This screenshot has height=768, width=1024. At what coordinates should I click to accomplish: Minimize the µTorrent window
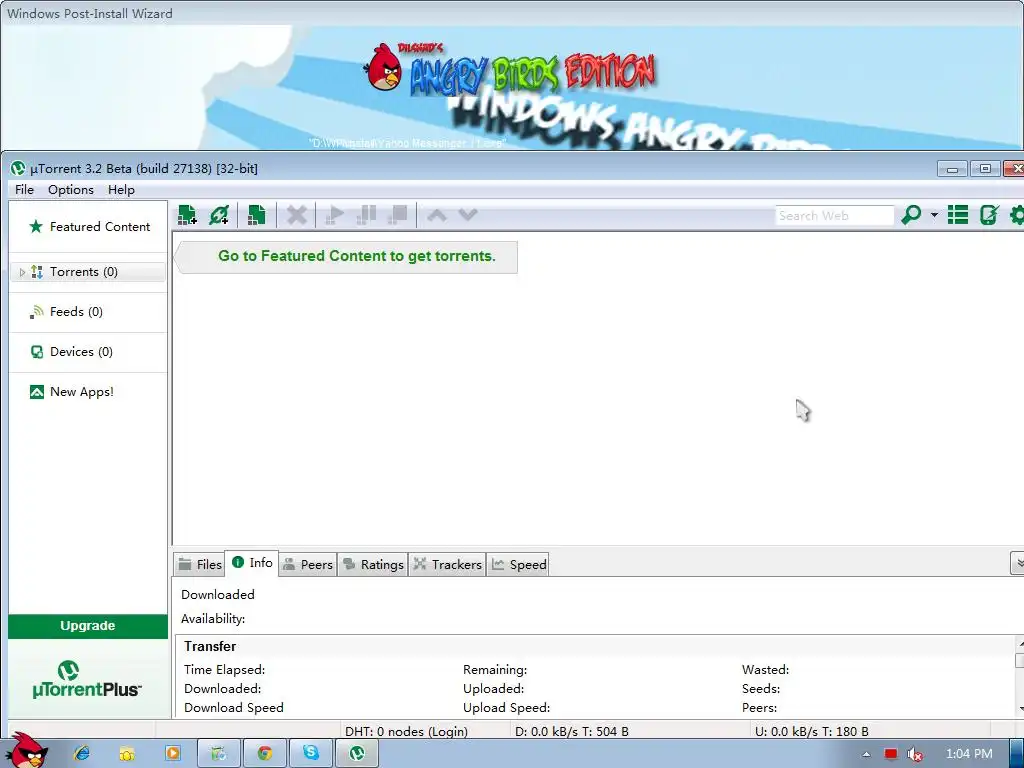point(952,169)
